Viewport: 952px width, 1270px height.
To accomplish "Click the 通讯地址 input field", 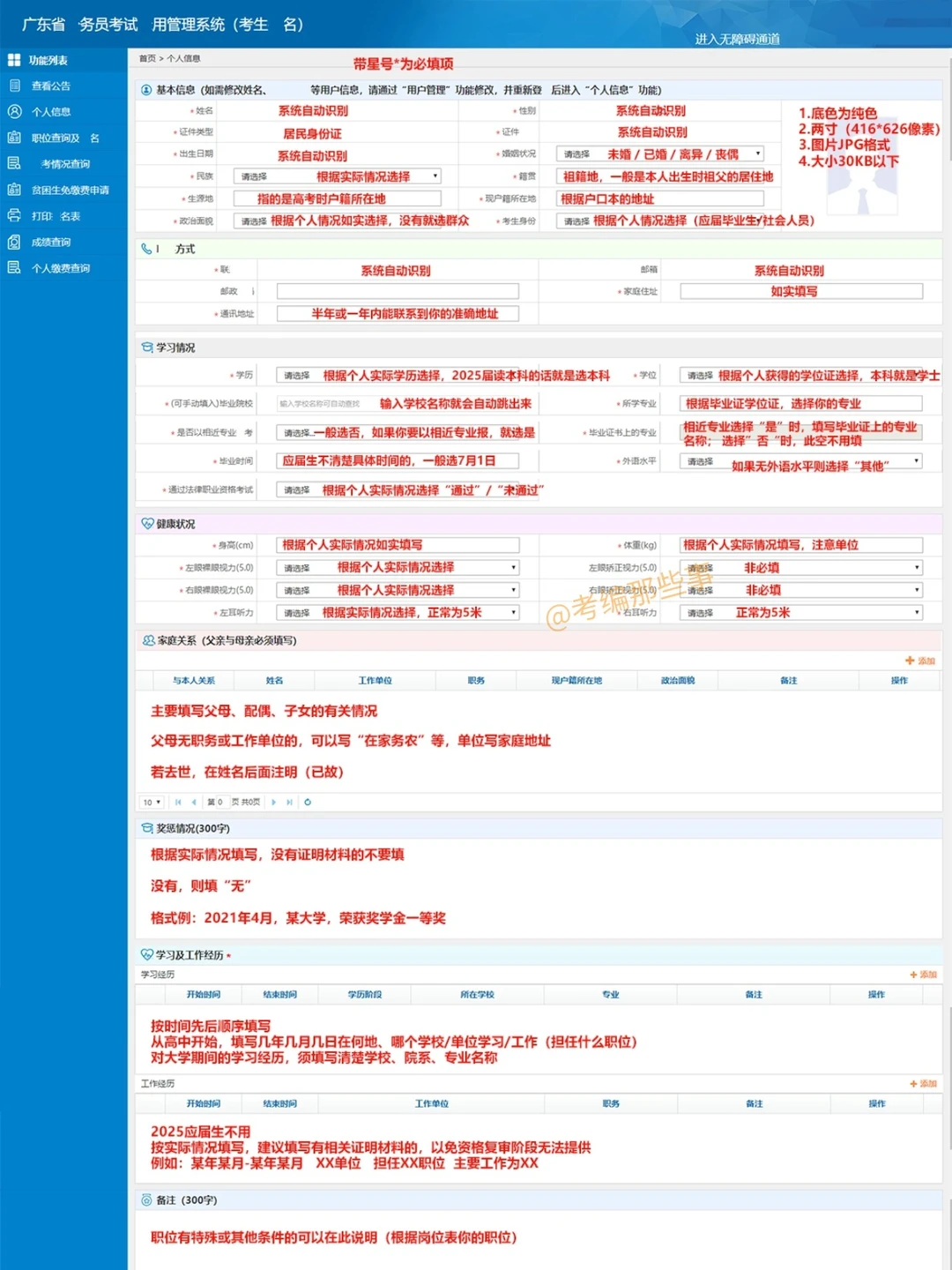I will [398, 313].
